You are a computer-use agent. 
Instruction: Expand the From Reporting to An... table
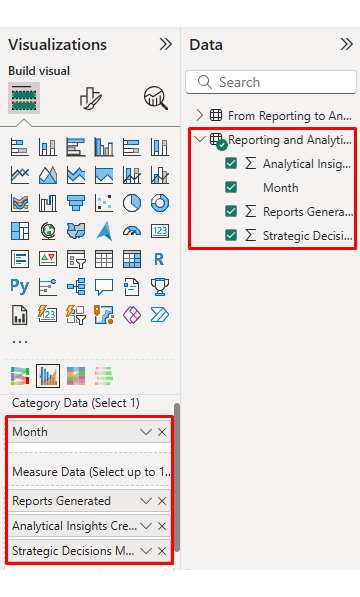pos(200,115)
